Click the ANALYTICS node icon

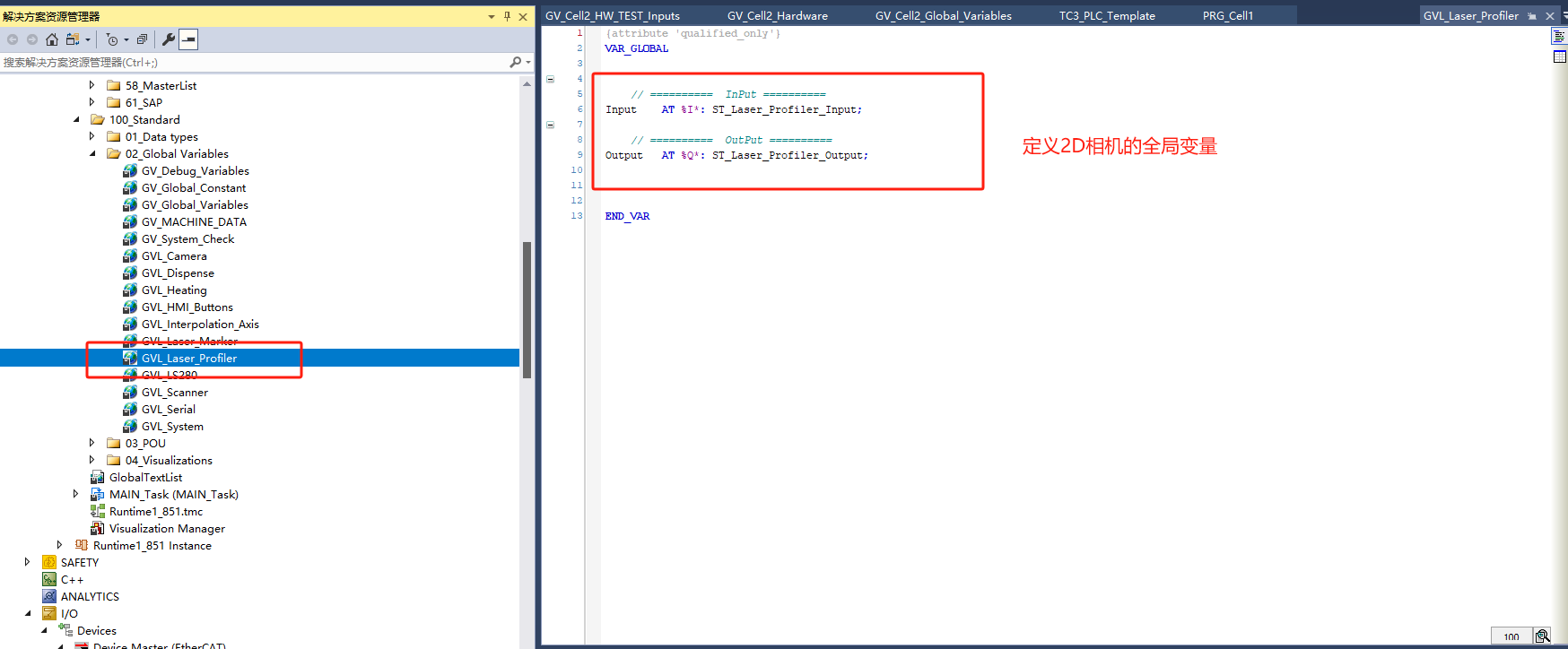click(49, 596)
